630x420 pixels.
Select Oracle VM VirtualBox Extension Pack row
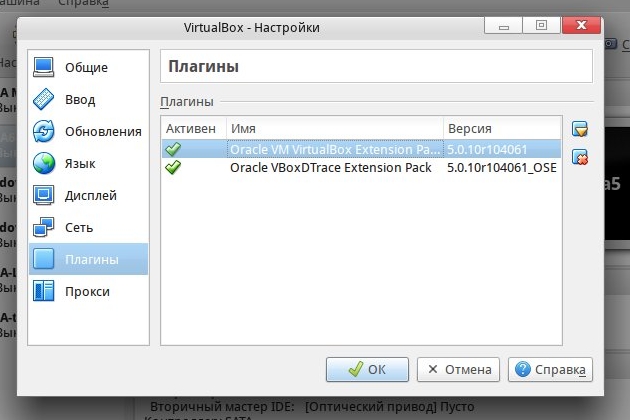[361, 149]
